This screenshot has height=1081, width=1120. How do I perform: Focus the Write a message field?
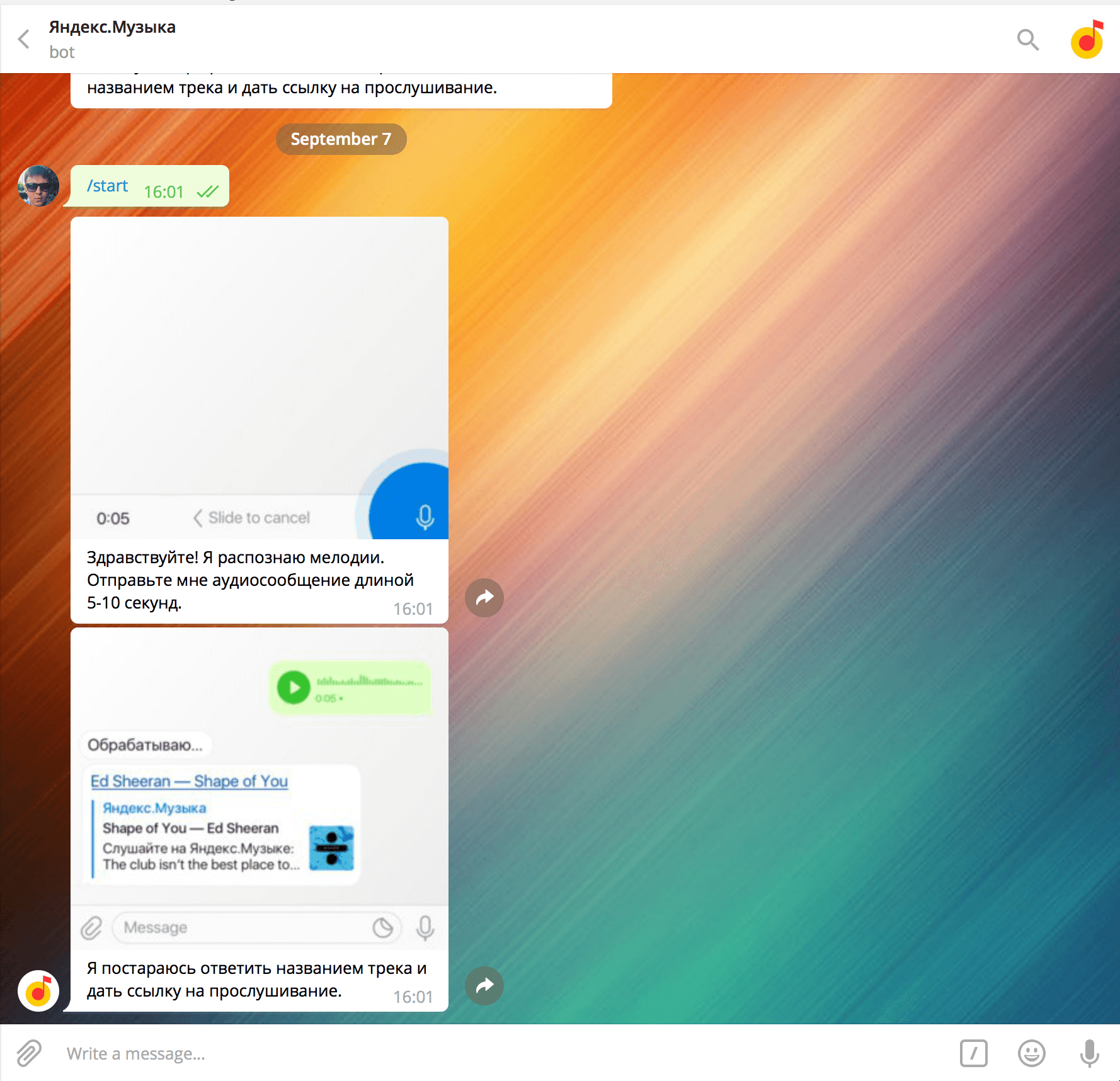pos(504,1053)
